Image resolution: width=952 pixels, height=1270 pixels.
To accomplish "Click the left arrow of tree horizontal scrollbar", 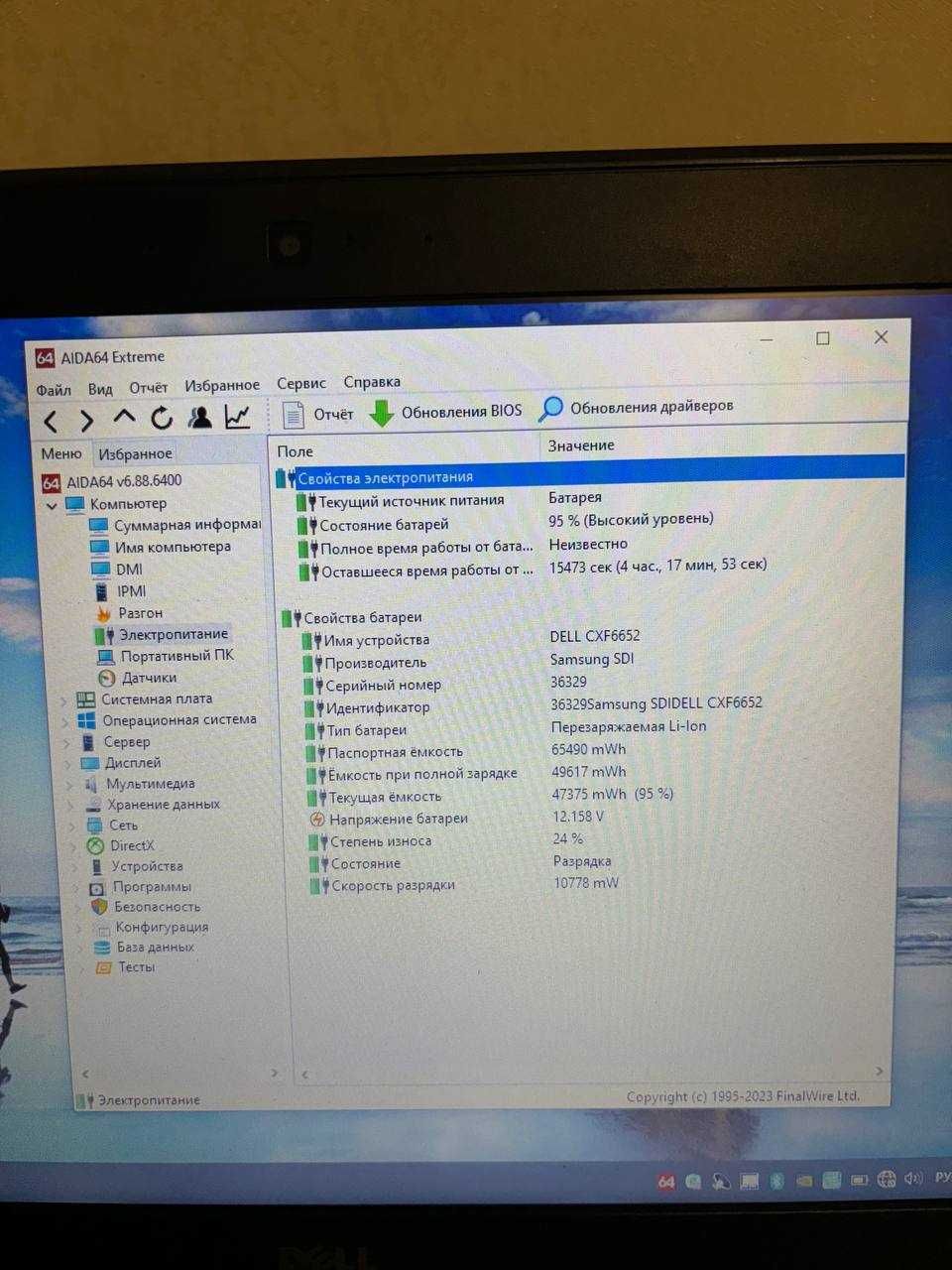I will point(85,1074).
